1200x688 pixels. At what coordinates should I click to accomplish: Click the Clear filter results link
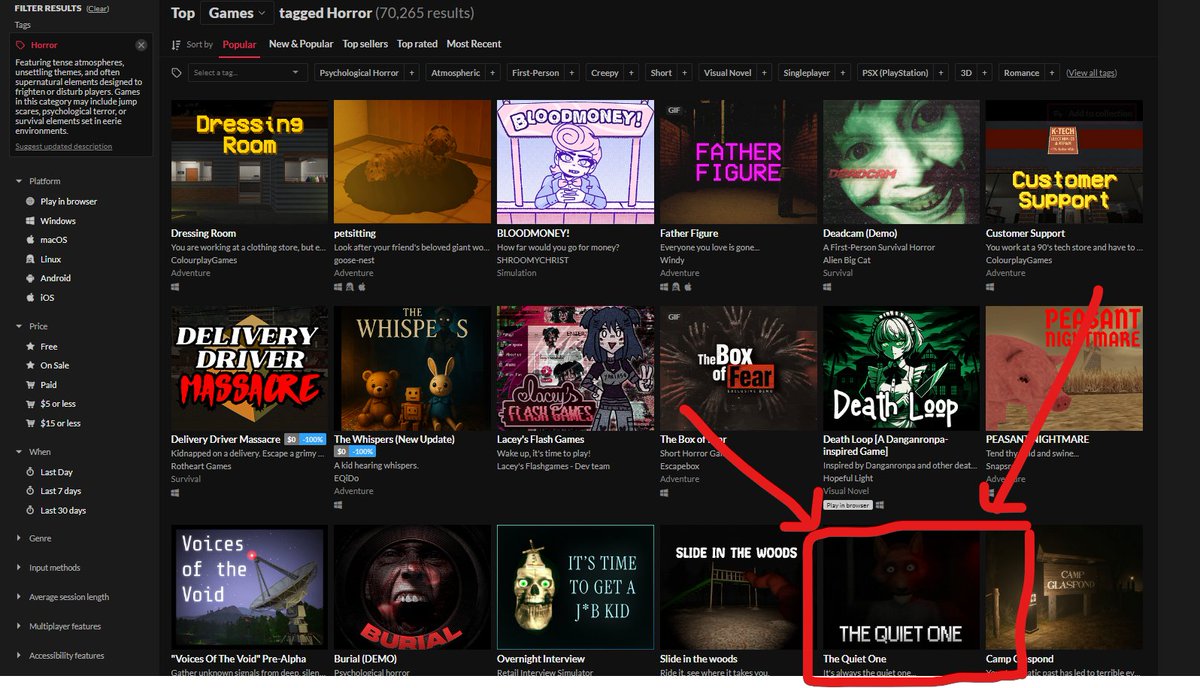tap(98, 8)
